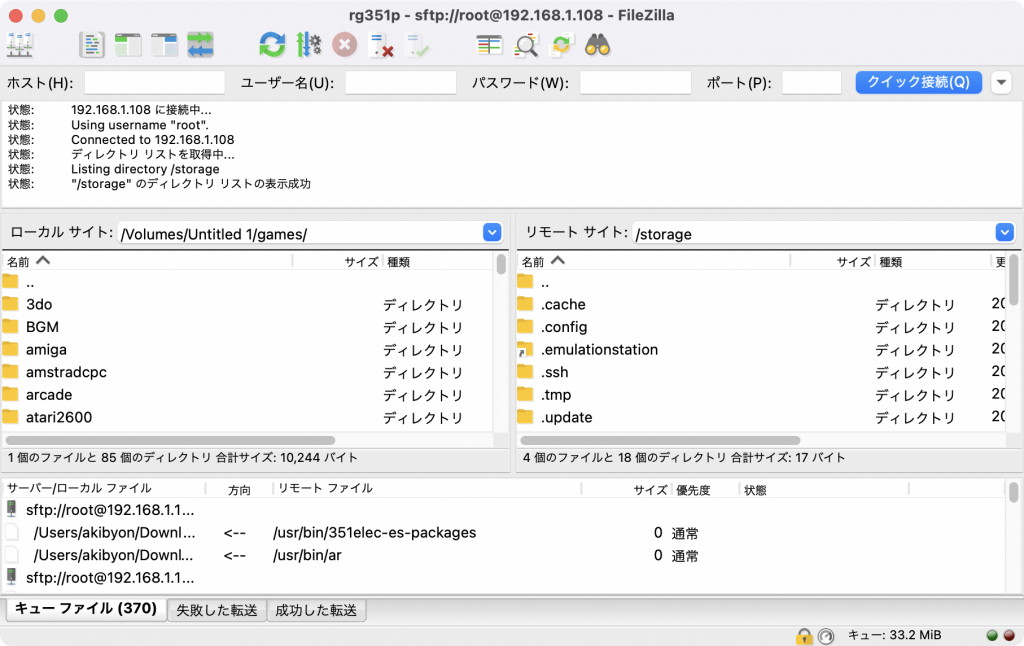
Task: Click the encryption lock status icon
Action: (804, 636)
